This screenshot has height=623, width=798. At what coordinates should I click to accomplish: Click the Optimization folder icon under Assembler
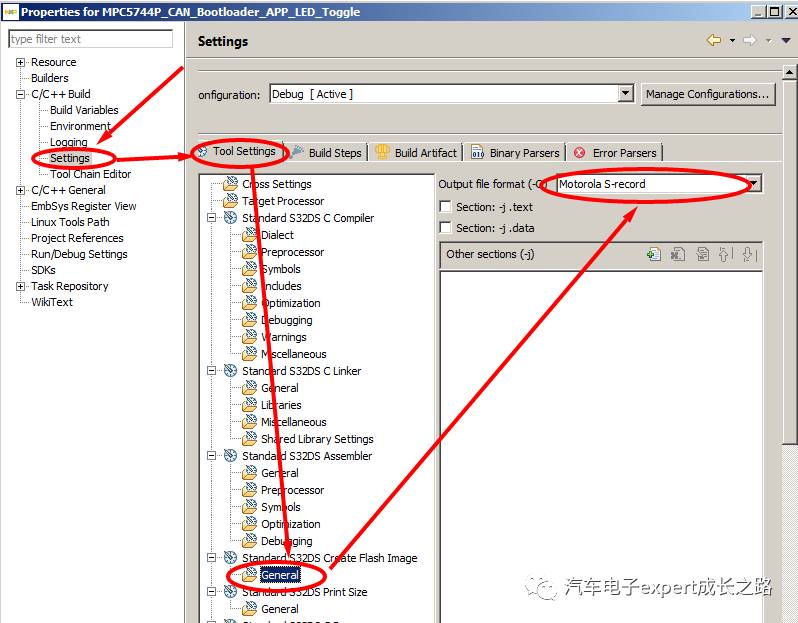point(249,523)
